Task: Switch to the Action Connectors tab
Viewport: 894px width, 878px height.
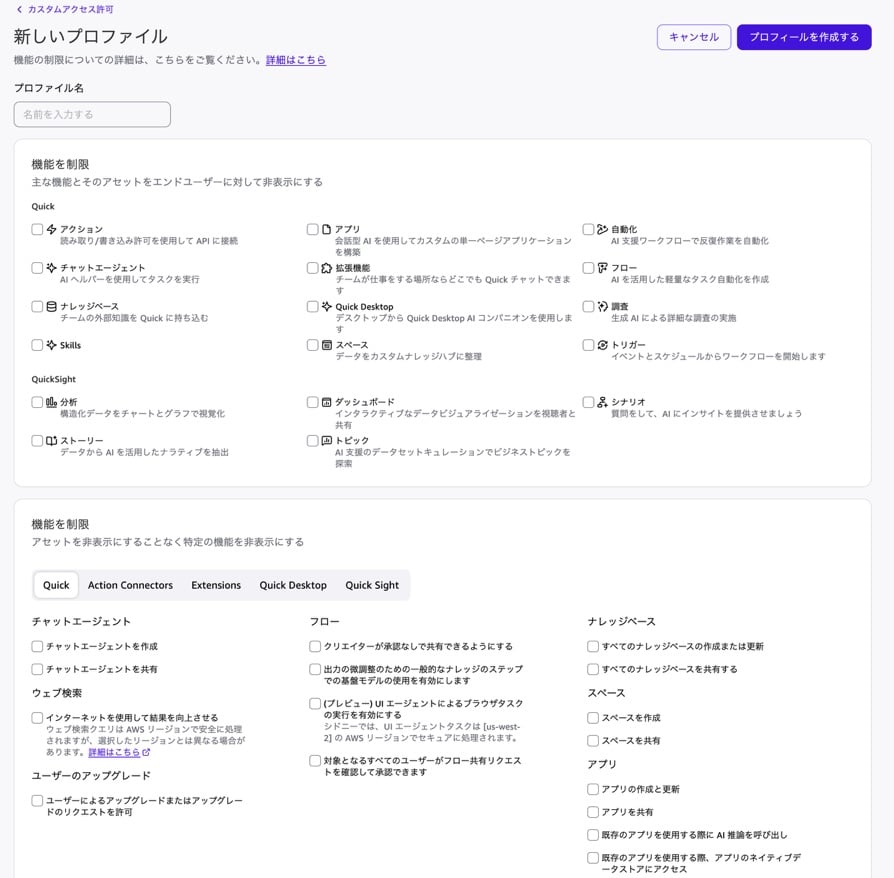Action: 130,586
